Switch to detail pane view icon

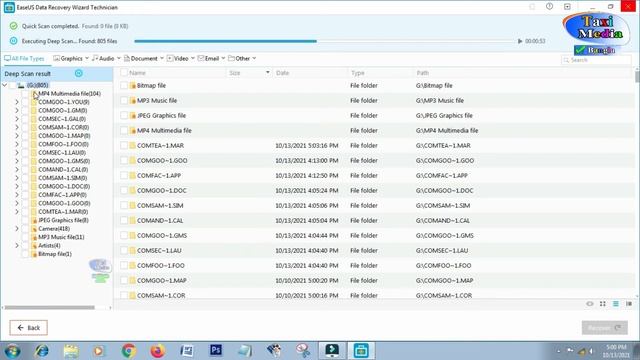click(629, 304)
